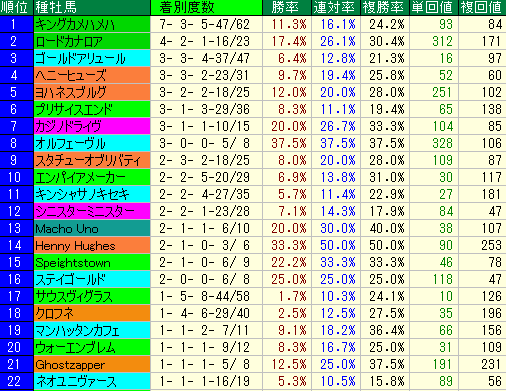Sort by the 勝率 column header
The width and height of the screenshot is (506, 391).
point(287,7)
